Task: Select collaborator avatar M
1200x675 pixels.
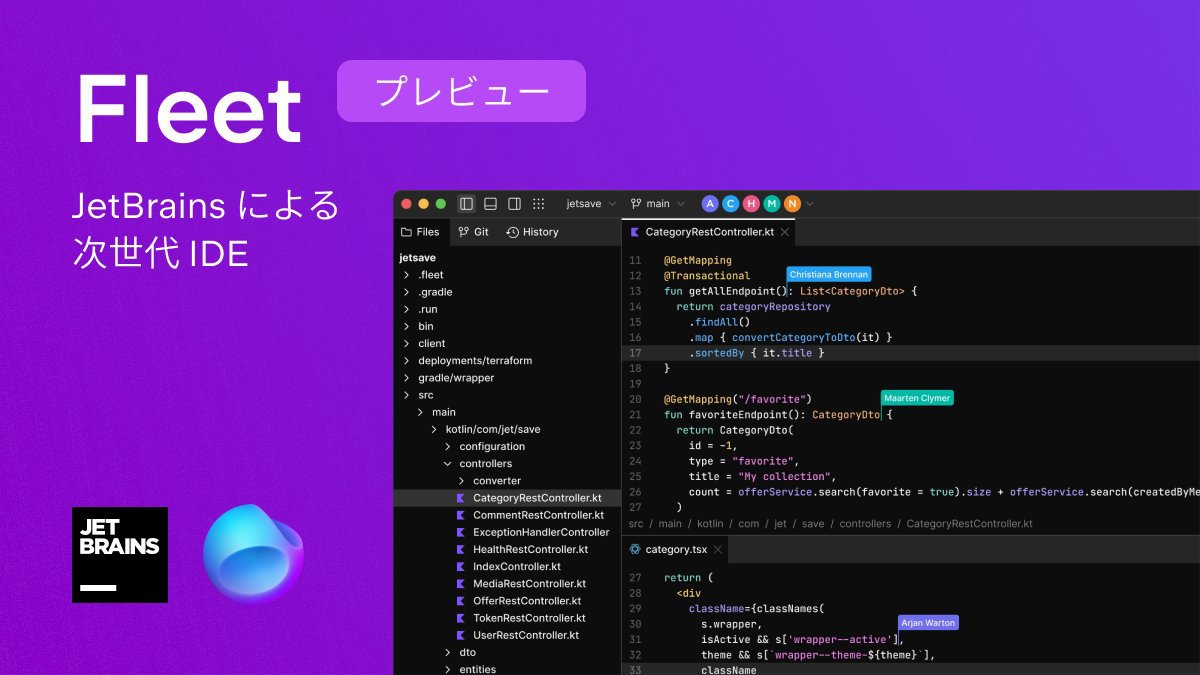Action: pos(772,204)
